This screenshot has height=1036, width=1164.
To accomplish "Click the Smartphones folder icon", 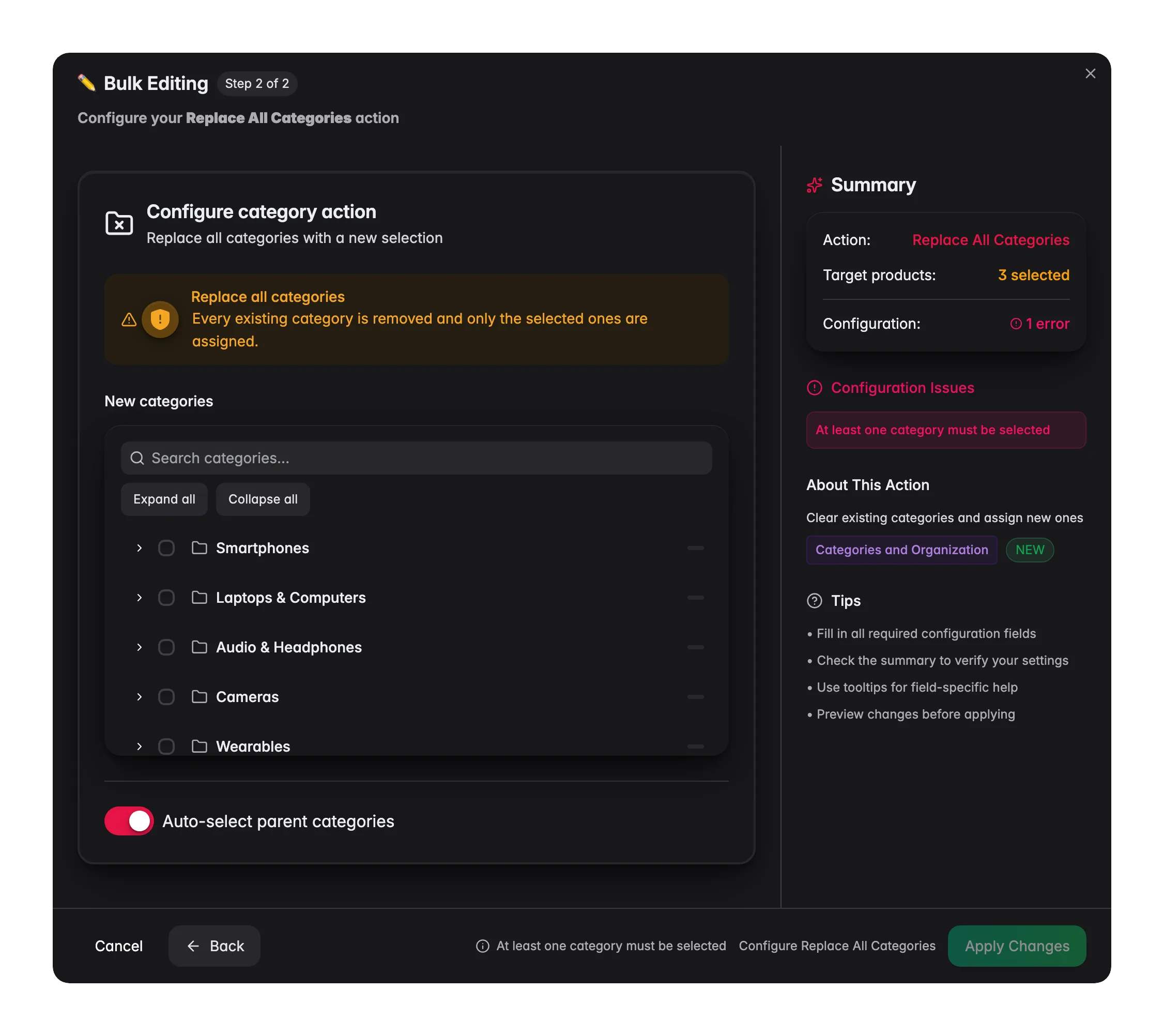I will pyautogui.click(x=200, y=548).
